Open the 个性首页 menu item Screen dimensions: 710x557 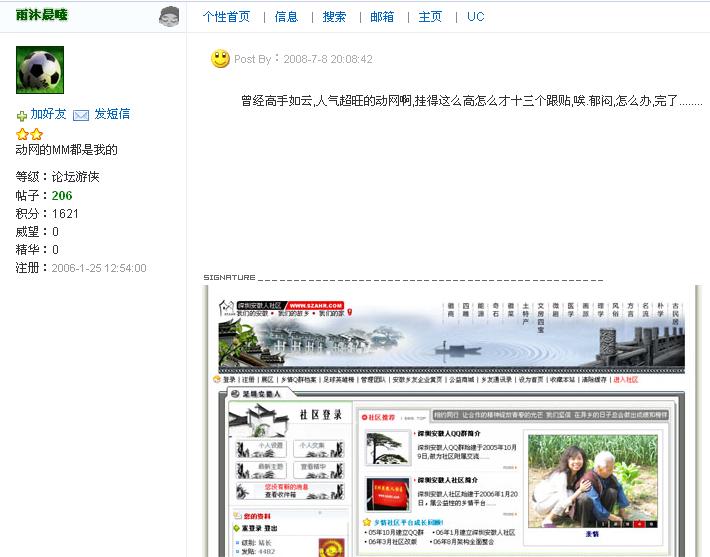pyautogui.click(x=226, y=17)
